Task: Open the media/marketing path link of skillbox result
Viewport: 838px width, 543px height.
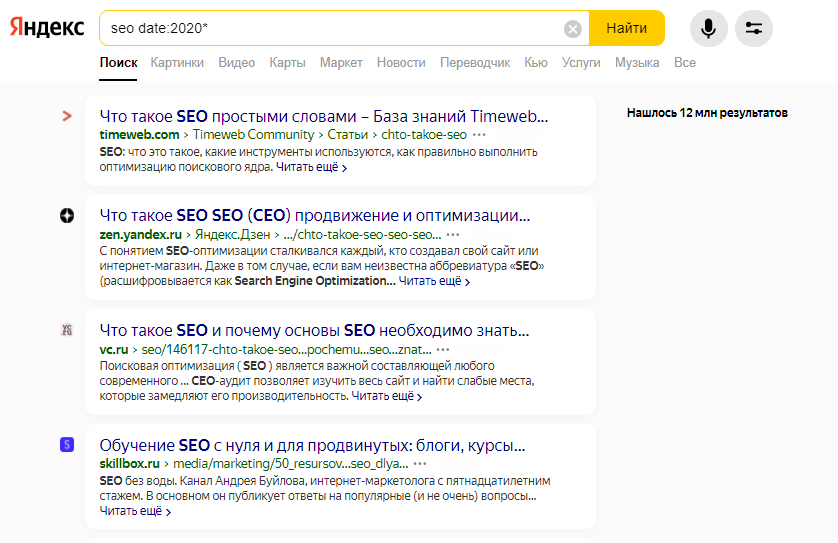Action: coord(291,463)
